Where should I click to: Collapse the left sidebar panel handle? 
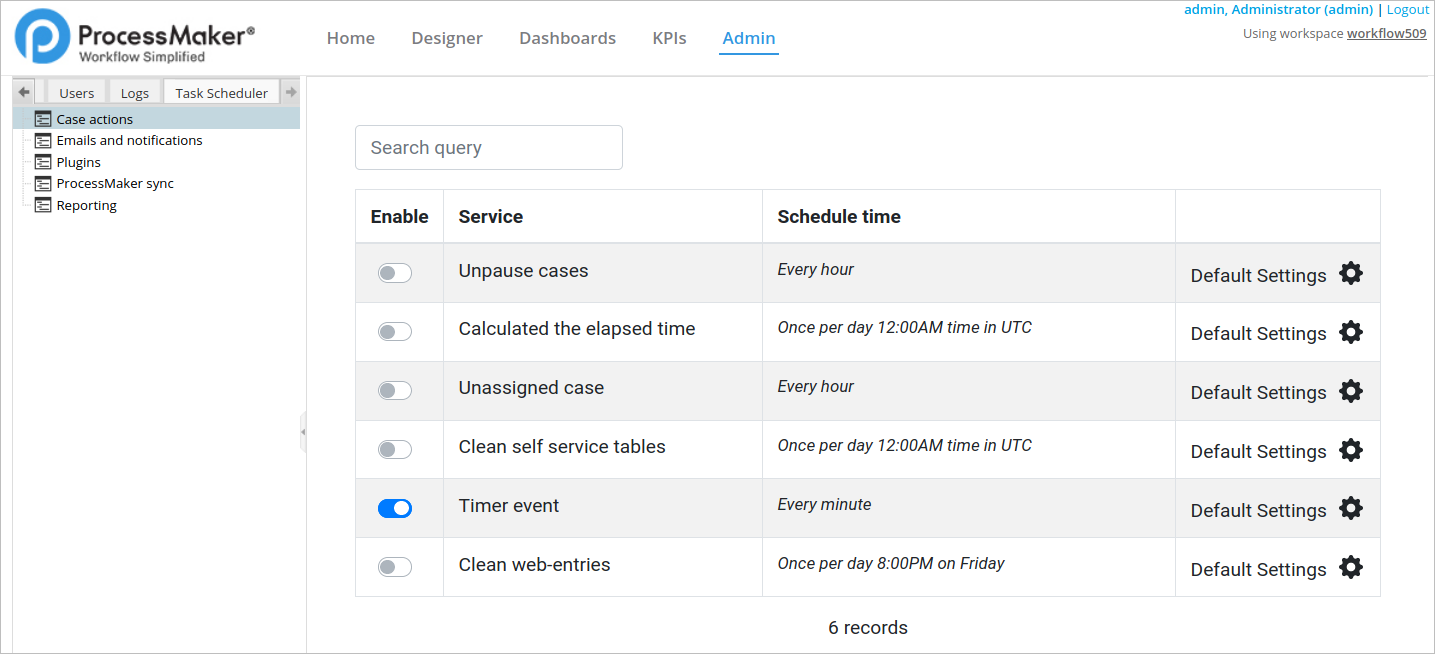[x=303, y=432]
